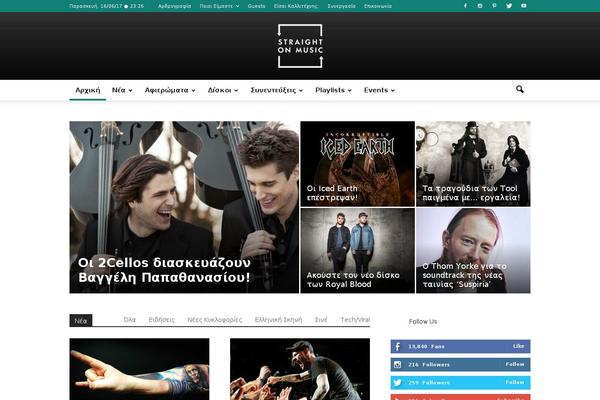
Task: Open YouTube icon in the top bar
Action: [x=523, y=6]
